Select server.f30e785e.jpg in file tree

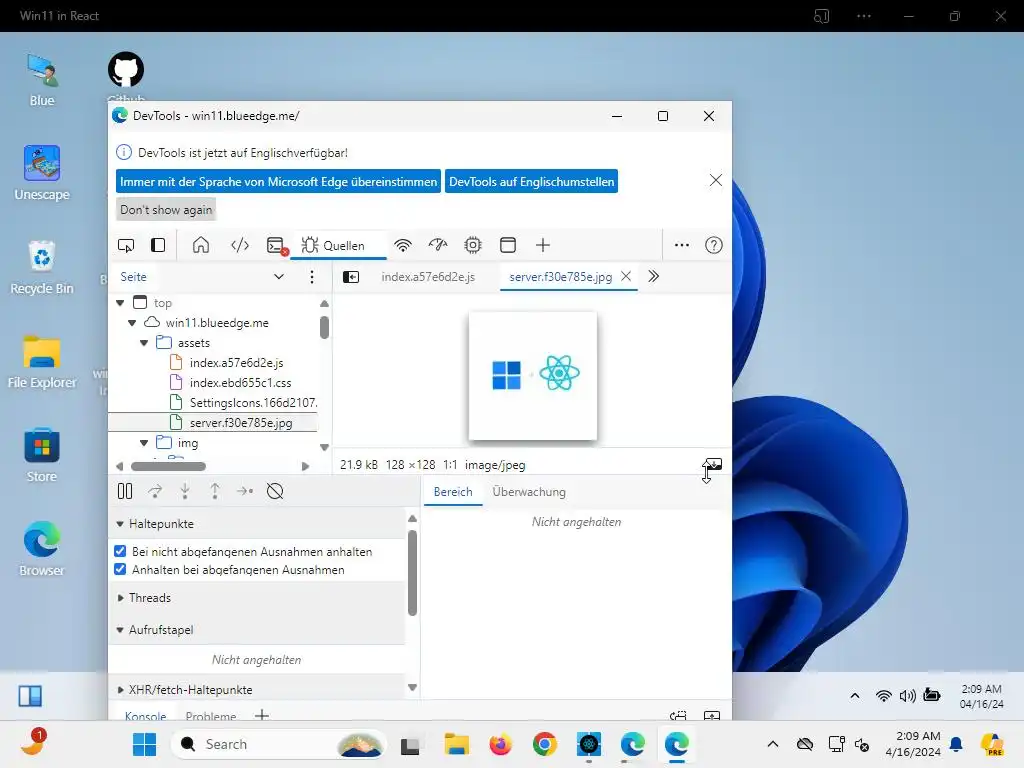[241, 423]
